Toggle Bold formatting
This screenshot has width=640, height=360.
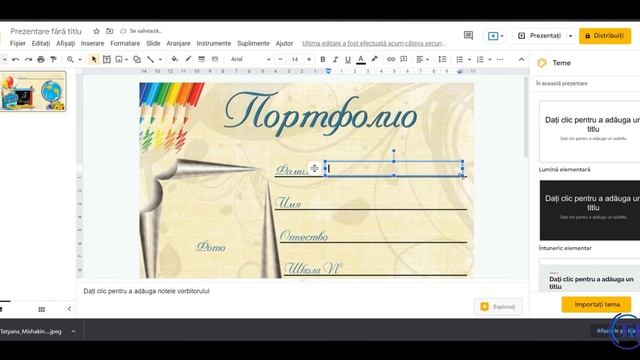(x=322, y=60)
